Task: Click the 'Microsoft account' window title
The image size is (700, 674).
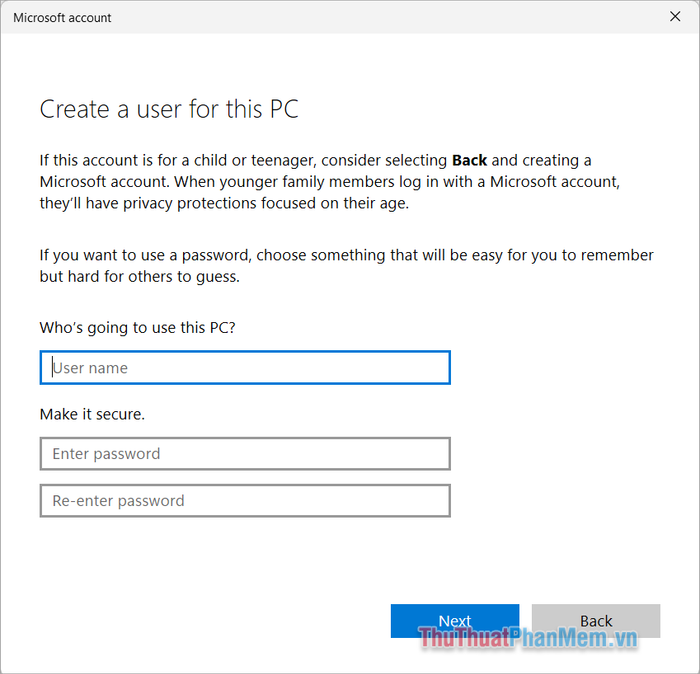Action: pyautogui.click(x=62, y=17)
